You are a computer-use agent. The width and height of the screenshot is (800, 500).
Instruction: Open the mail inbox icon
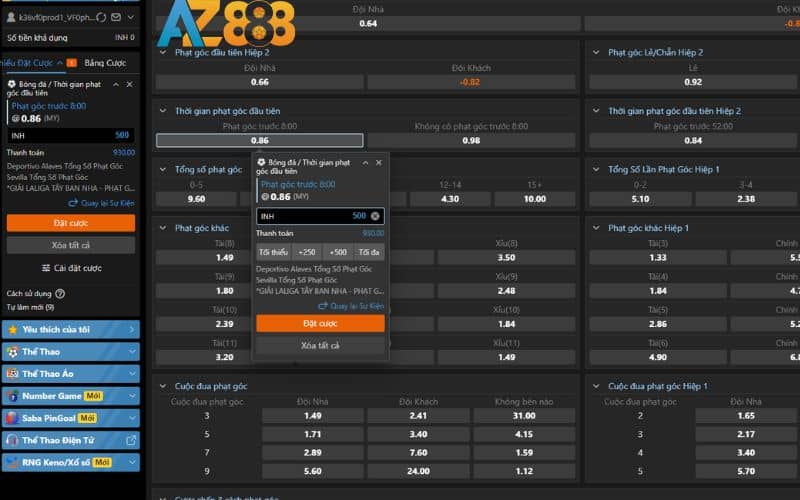(x=117, y=17)
